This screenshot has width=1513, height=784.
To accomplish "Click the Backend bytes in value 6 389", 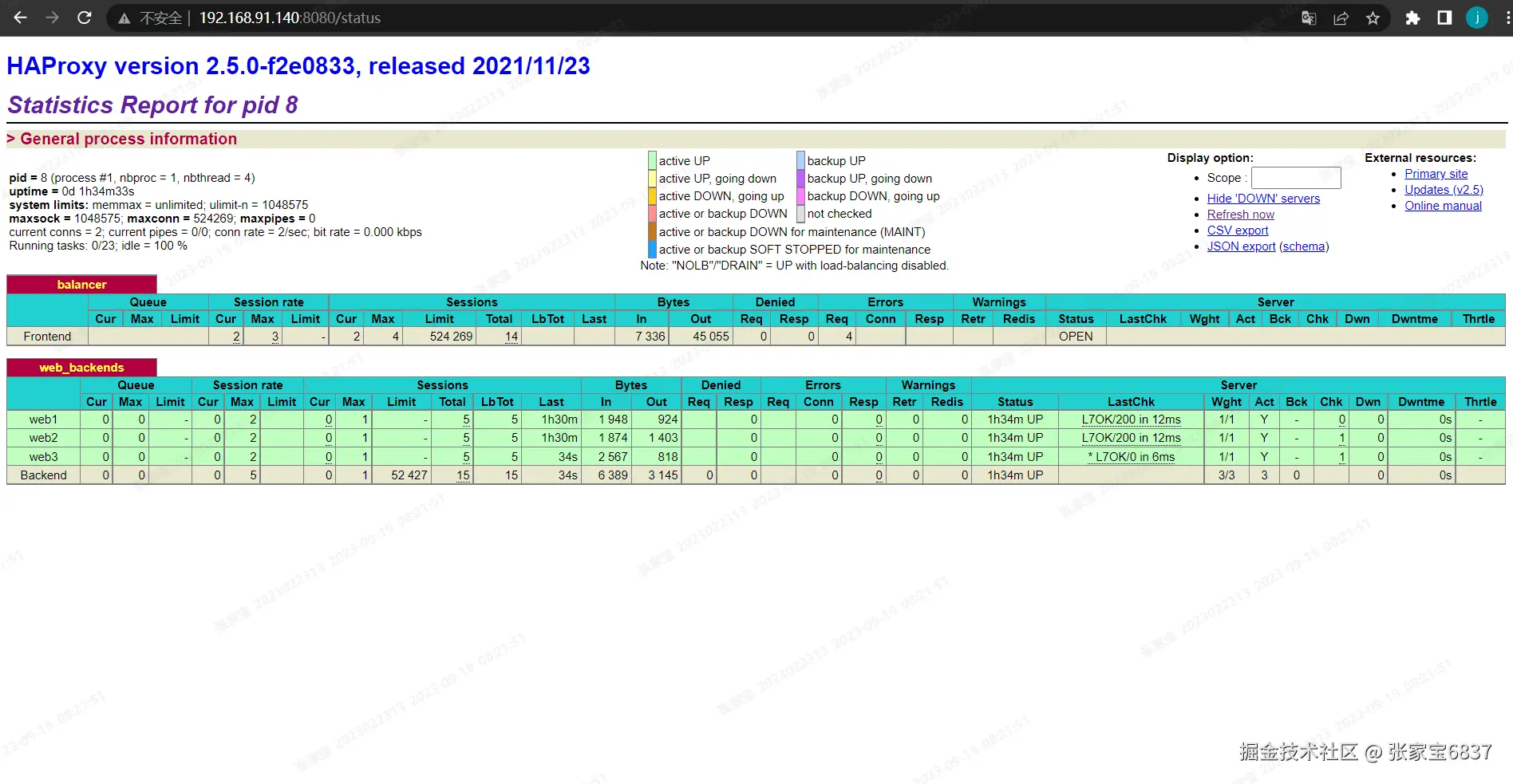I will (x=613, y=475).
